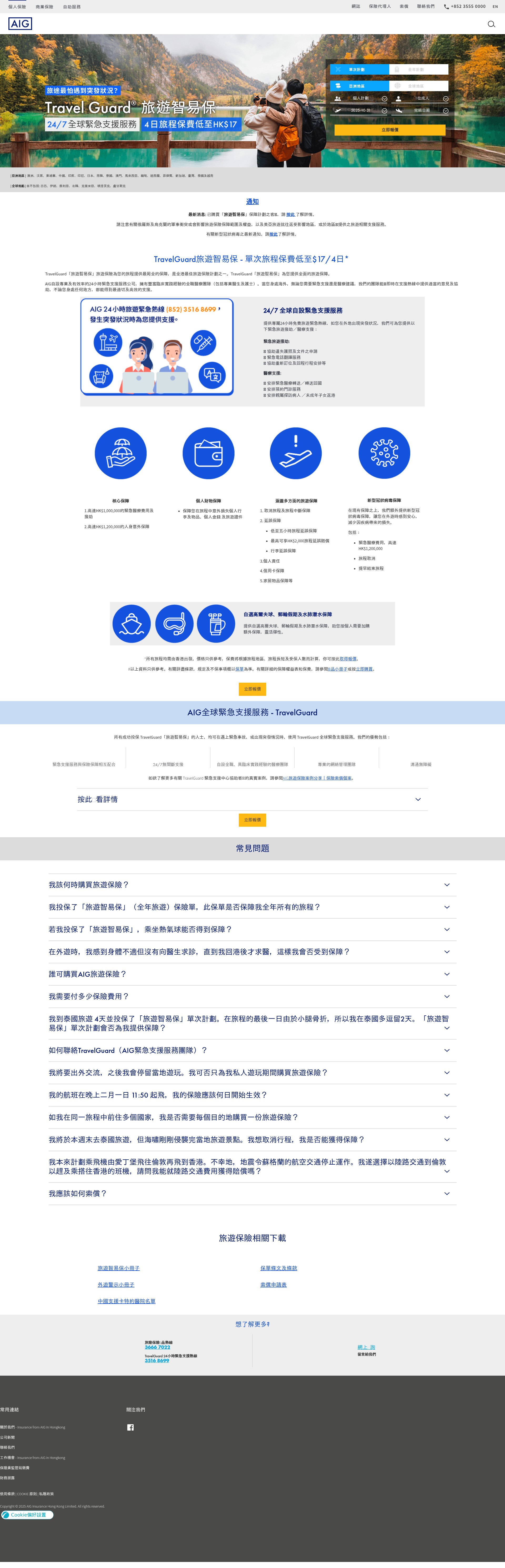Click the translation speech bubble icon
The height and width of the screenshot is (1568, 505).
pyautogui.click(x=212, y=376)
